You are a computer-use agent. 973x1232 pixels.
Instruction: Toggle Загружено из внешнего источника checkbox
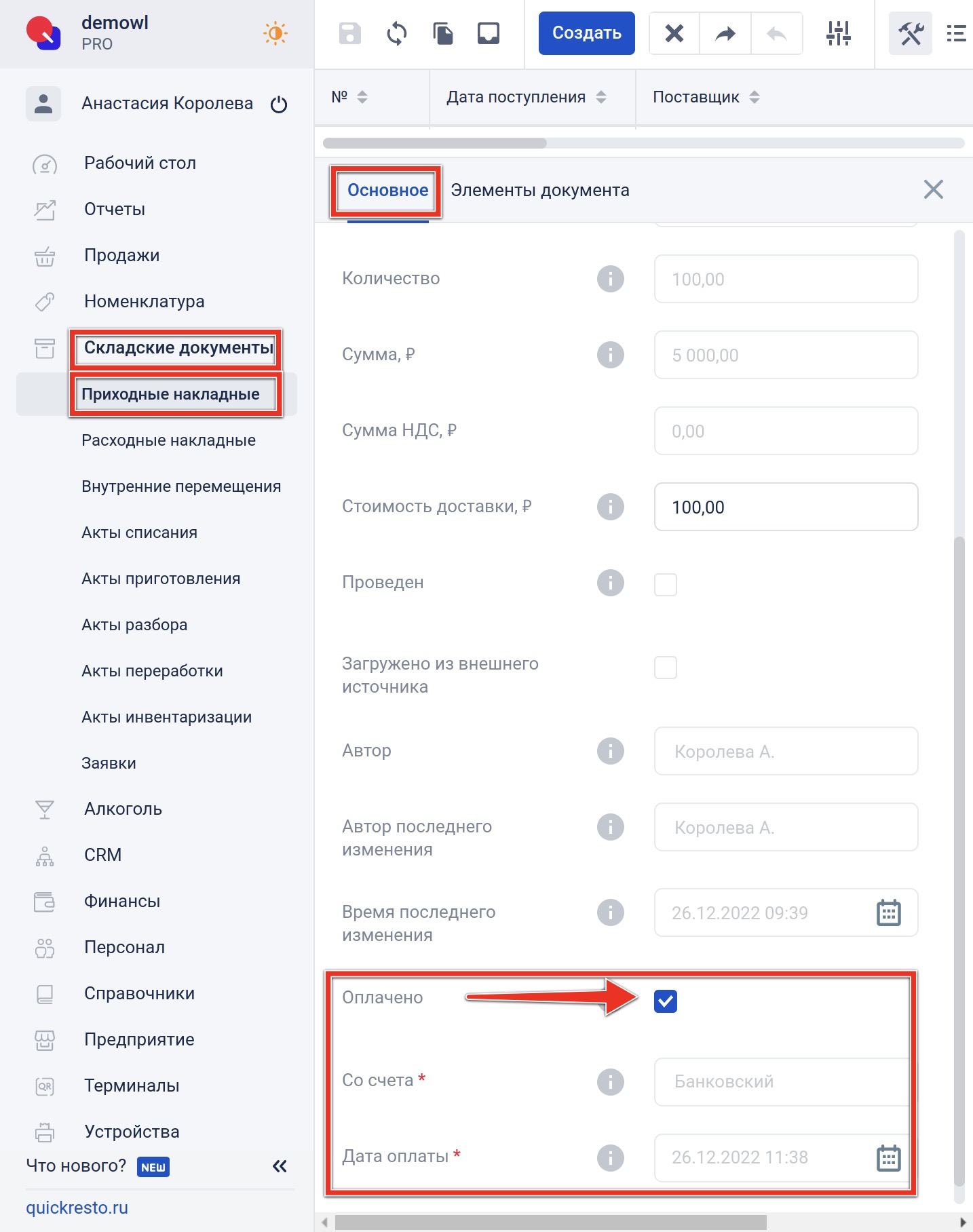(x=666, y=667)
